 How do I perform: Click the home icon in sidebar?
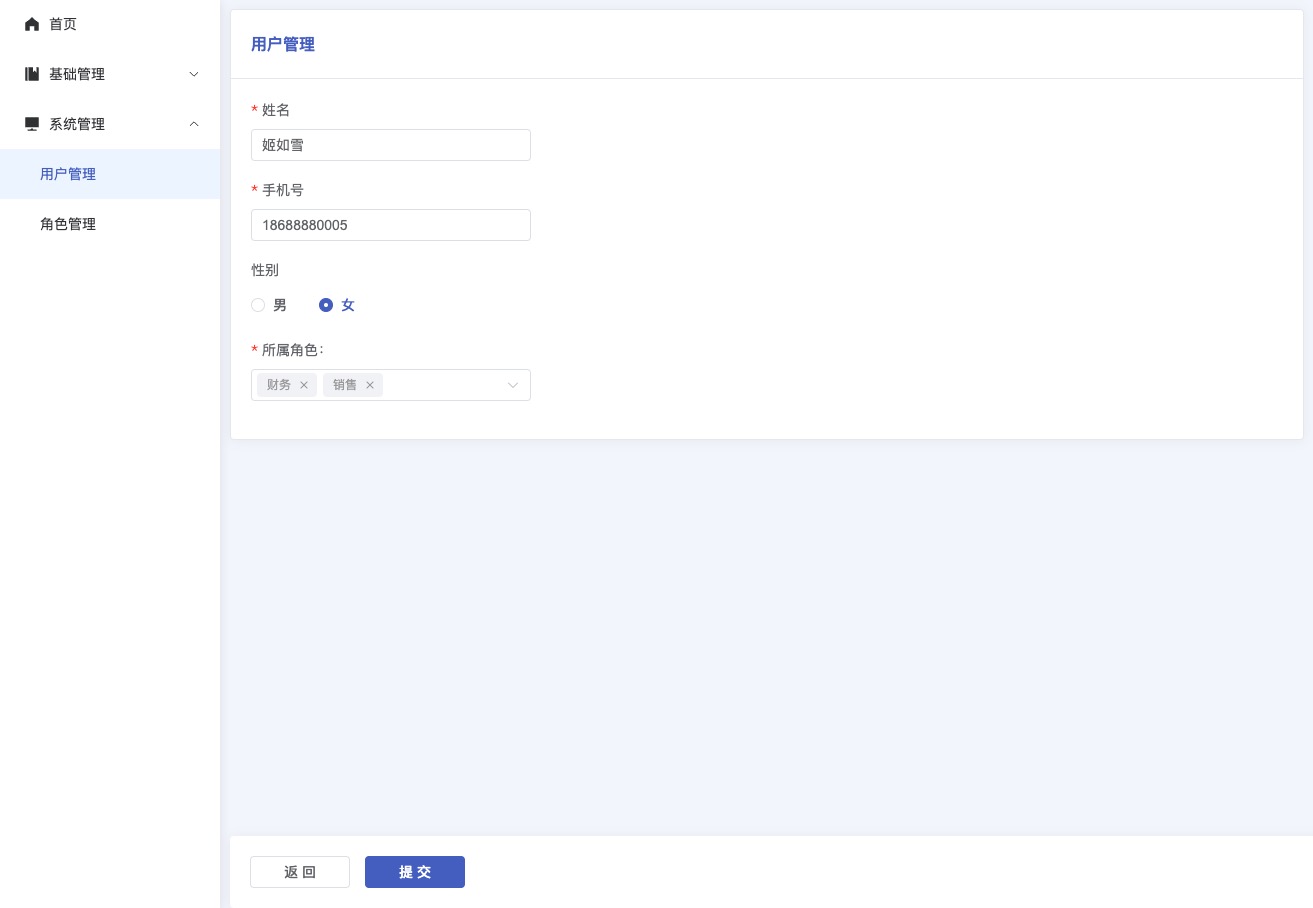(x=32, y=24)
